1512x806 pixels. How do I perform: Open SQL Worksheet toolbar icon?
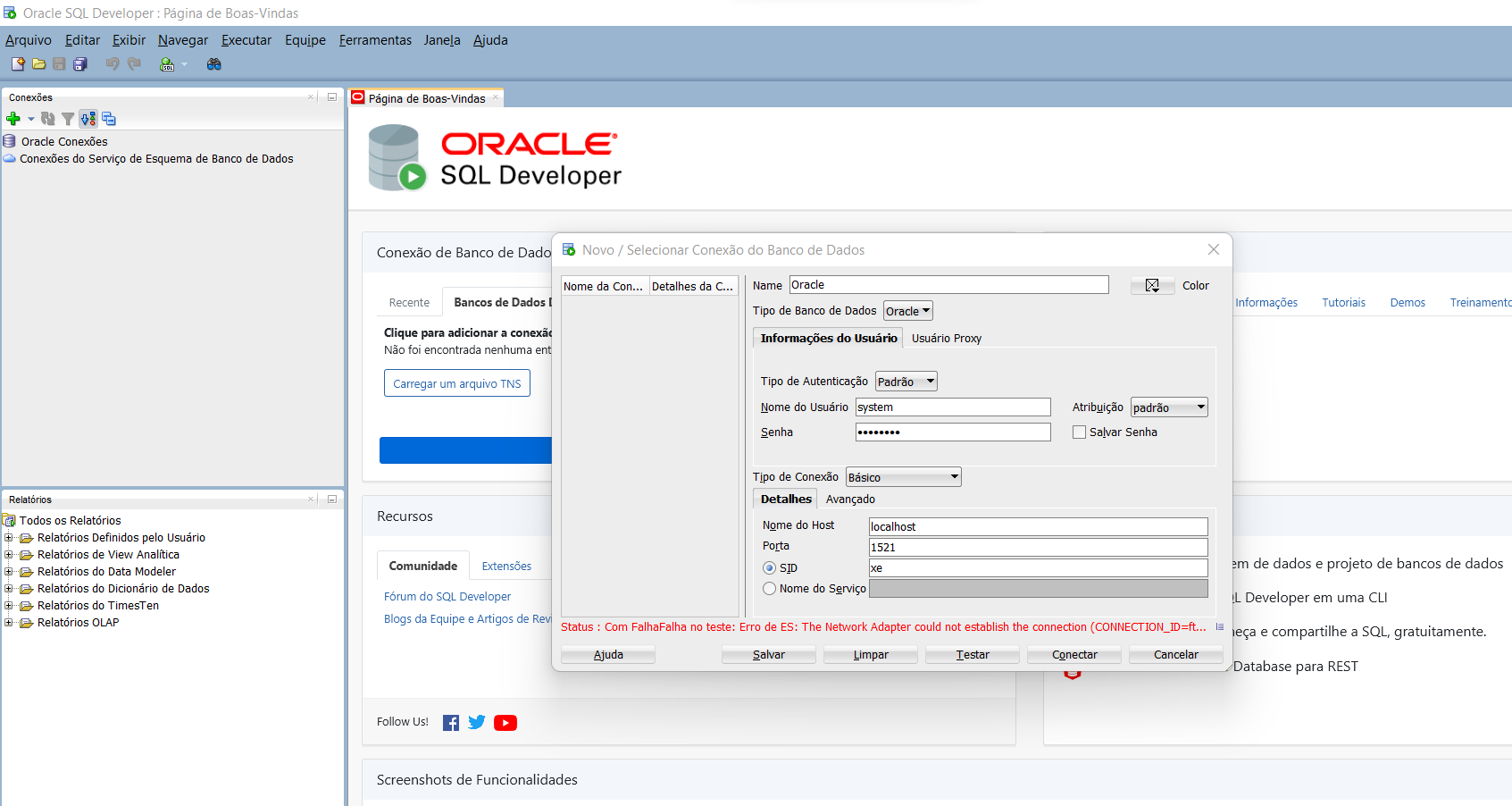point(166,64)
